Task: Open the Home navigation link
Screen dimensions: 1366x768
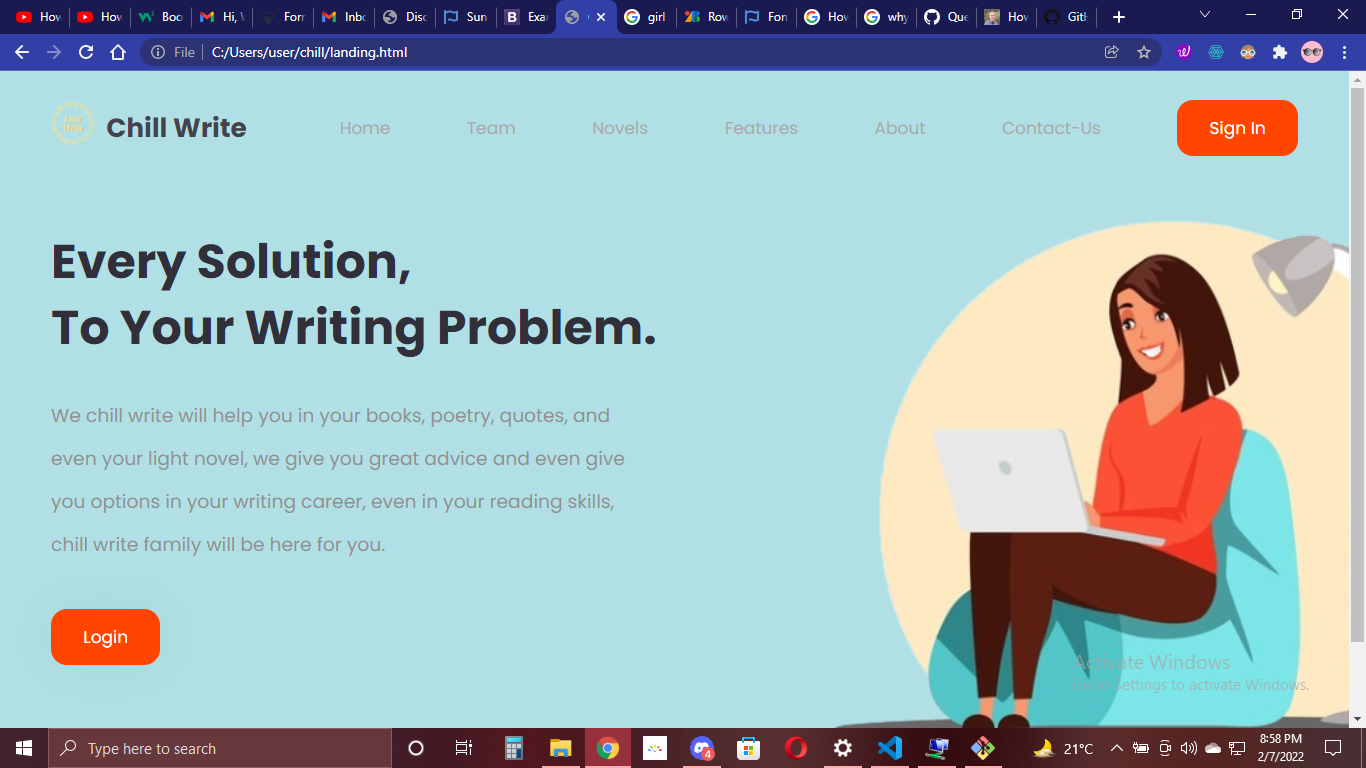Action: pyautogui.click(x=365, y=128)
